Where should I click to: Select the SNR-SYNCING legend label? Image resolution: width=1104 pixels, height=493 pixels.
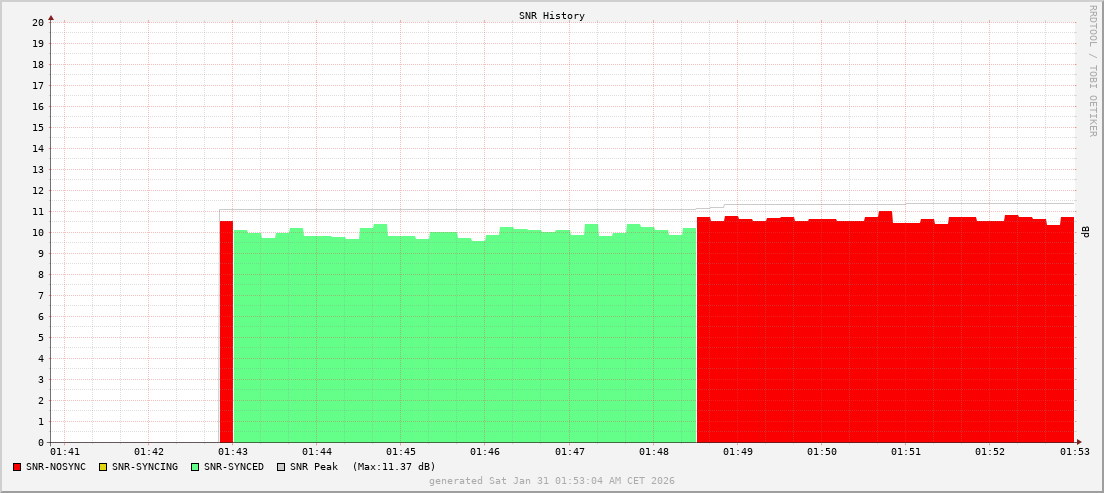[144, 467]
